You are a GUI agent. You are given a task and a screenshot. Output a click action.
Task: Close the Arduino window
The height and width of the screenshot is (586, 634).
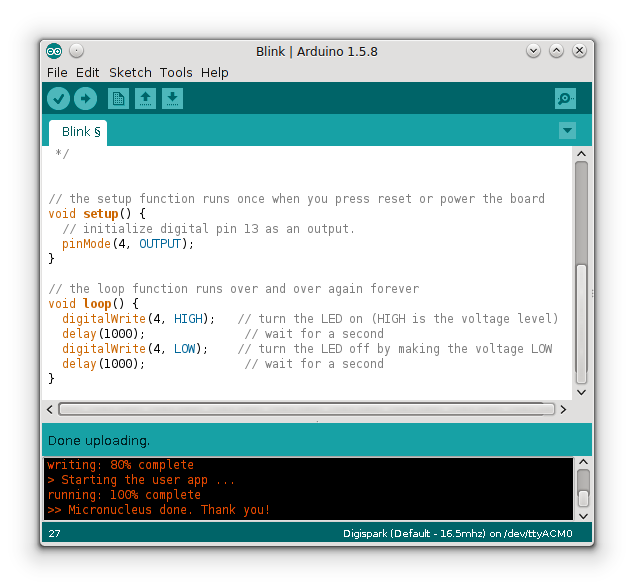click(579, 51)
